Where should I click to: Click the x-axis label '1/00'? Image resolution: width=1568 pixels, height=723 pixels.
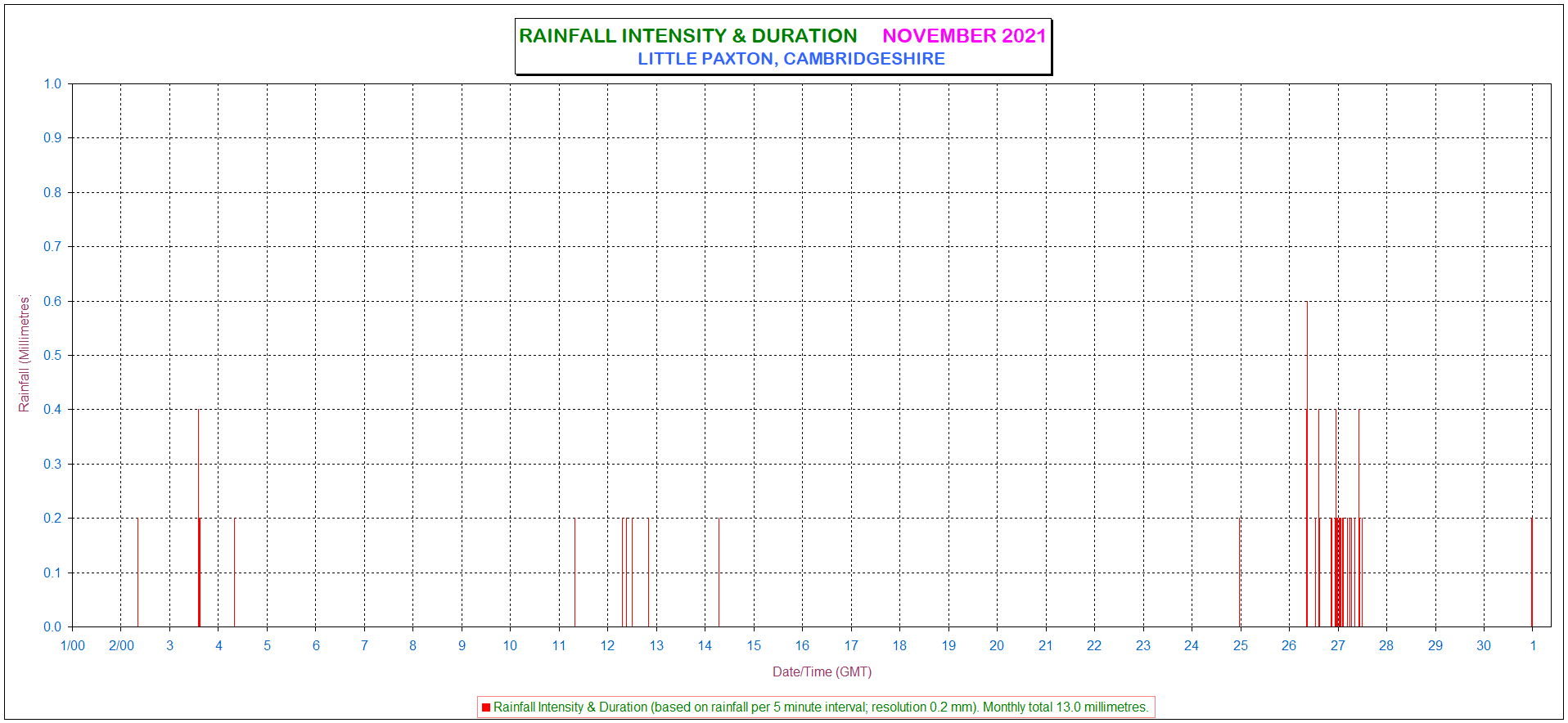click(x=73, y=646)
